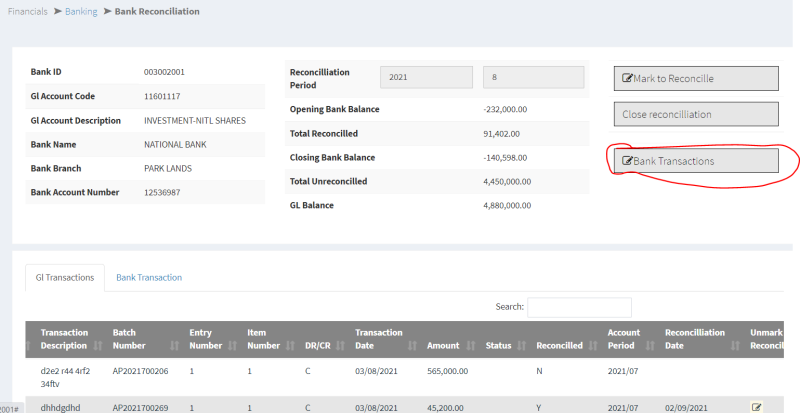Click the edit icon on Bank Transactions button
This screenshot has width=800, height=413.
click(x=628, y=161)
